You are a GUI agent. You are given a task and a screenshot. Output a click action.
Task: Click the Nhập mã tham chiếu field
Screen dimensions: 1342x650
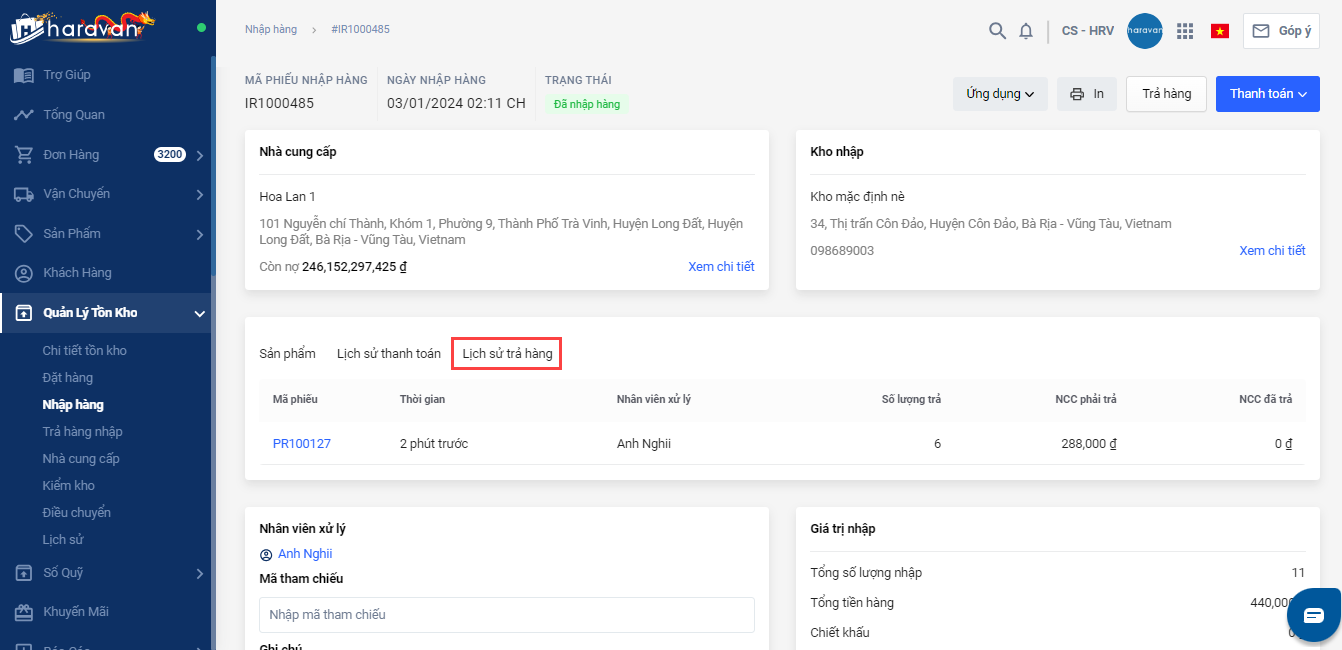[x=506, y=615]
